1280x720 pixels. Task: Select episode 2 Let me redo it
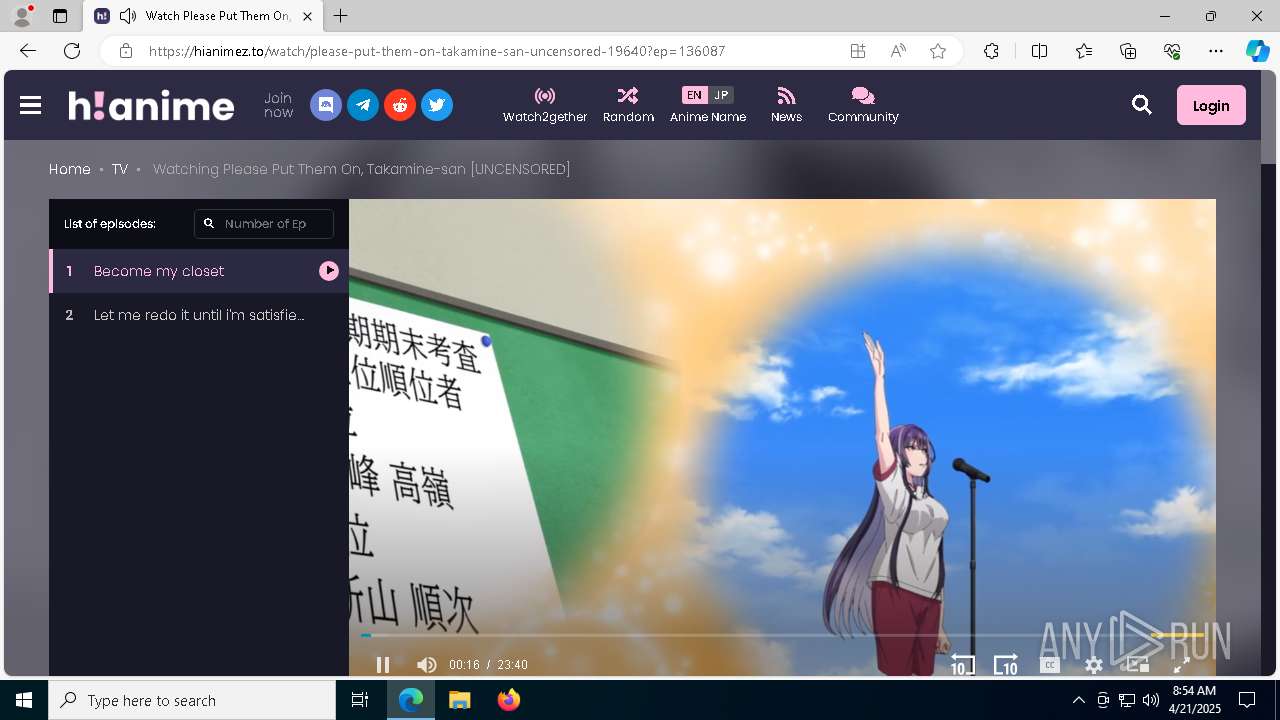coord(199,315)
